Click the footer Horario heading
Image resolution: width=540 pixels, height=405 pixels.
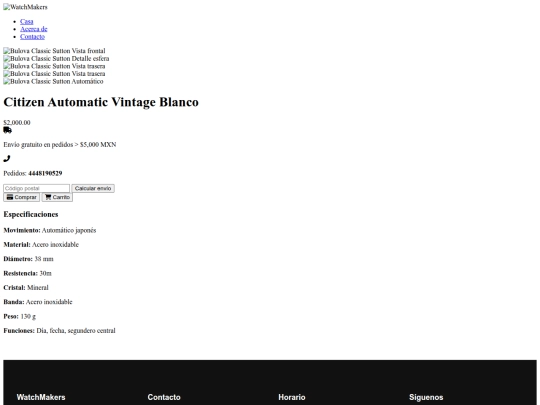[x=292, y=397]
